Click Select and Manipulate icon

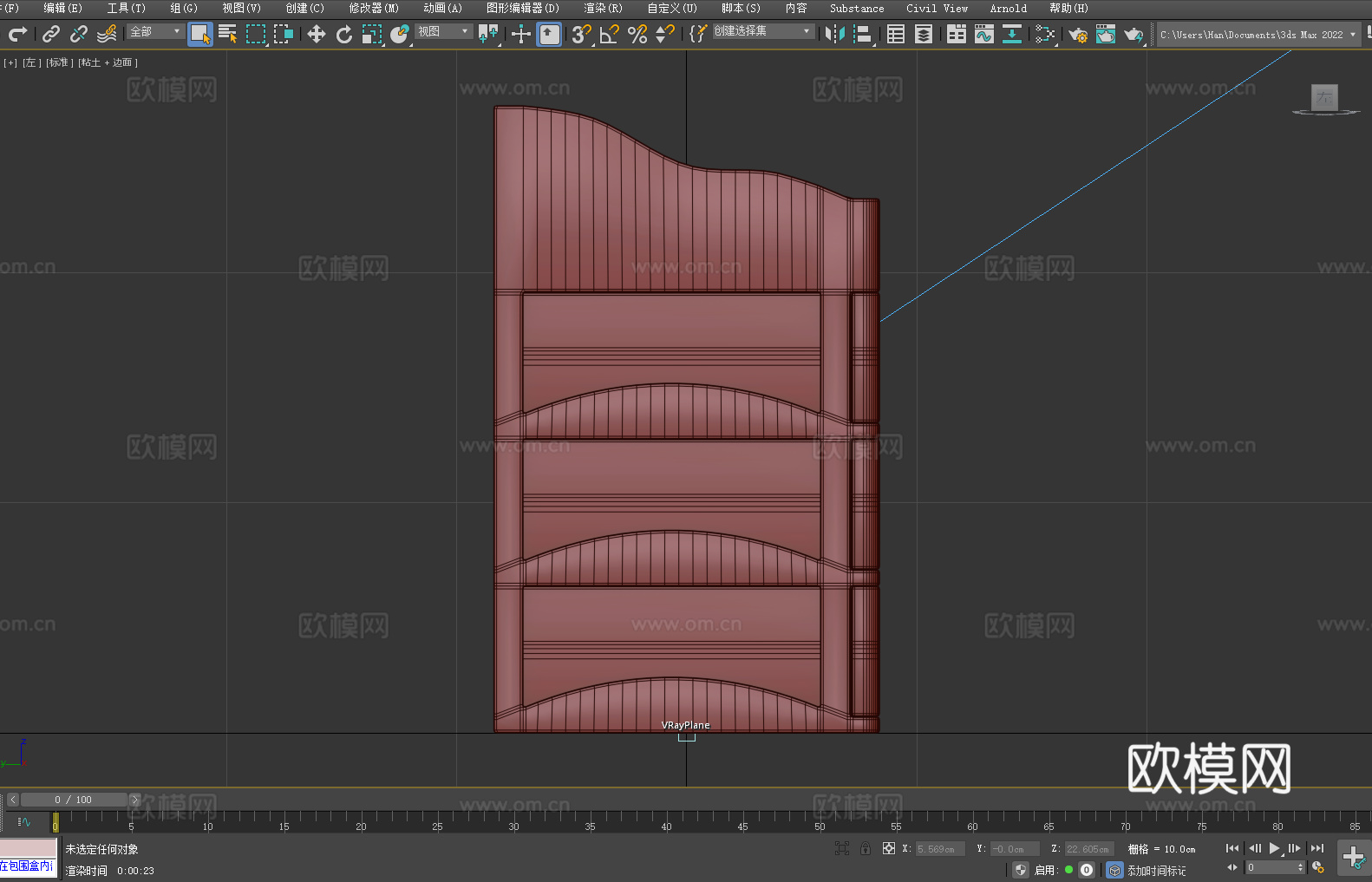click(x=521, y=34)
